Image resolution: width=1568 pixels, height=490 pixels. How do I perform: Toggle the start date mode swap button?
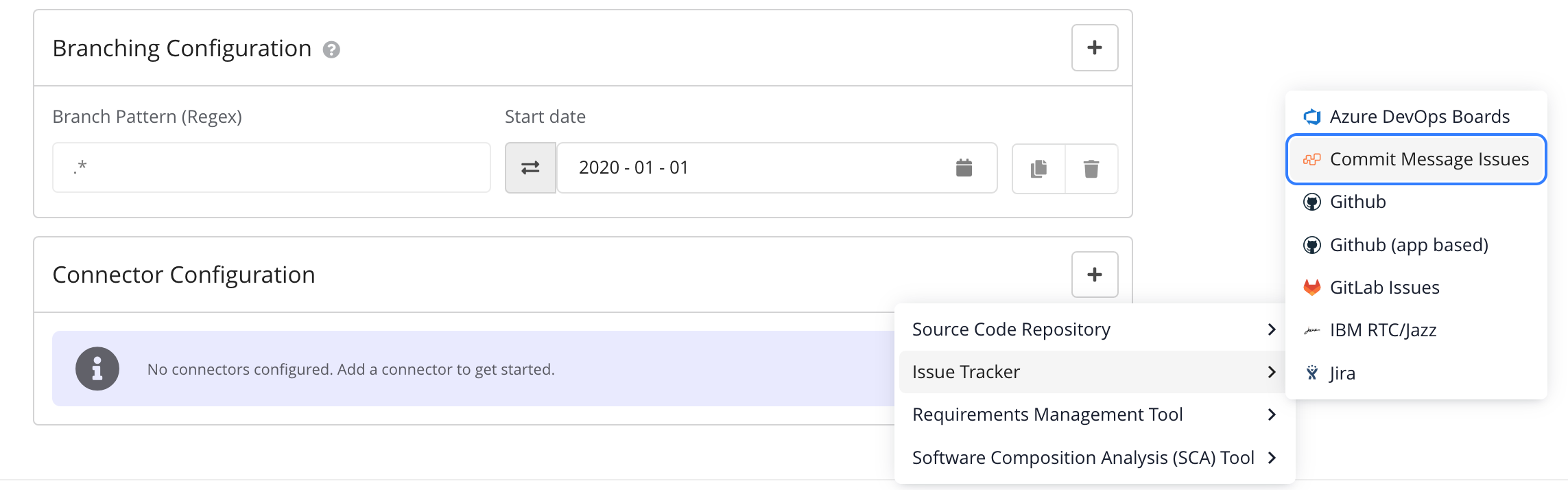pyautogui.click(x=530, y=167)
